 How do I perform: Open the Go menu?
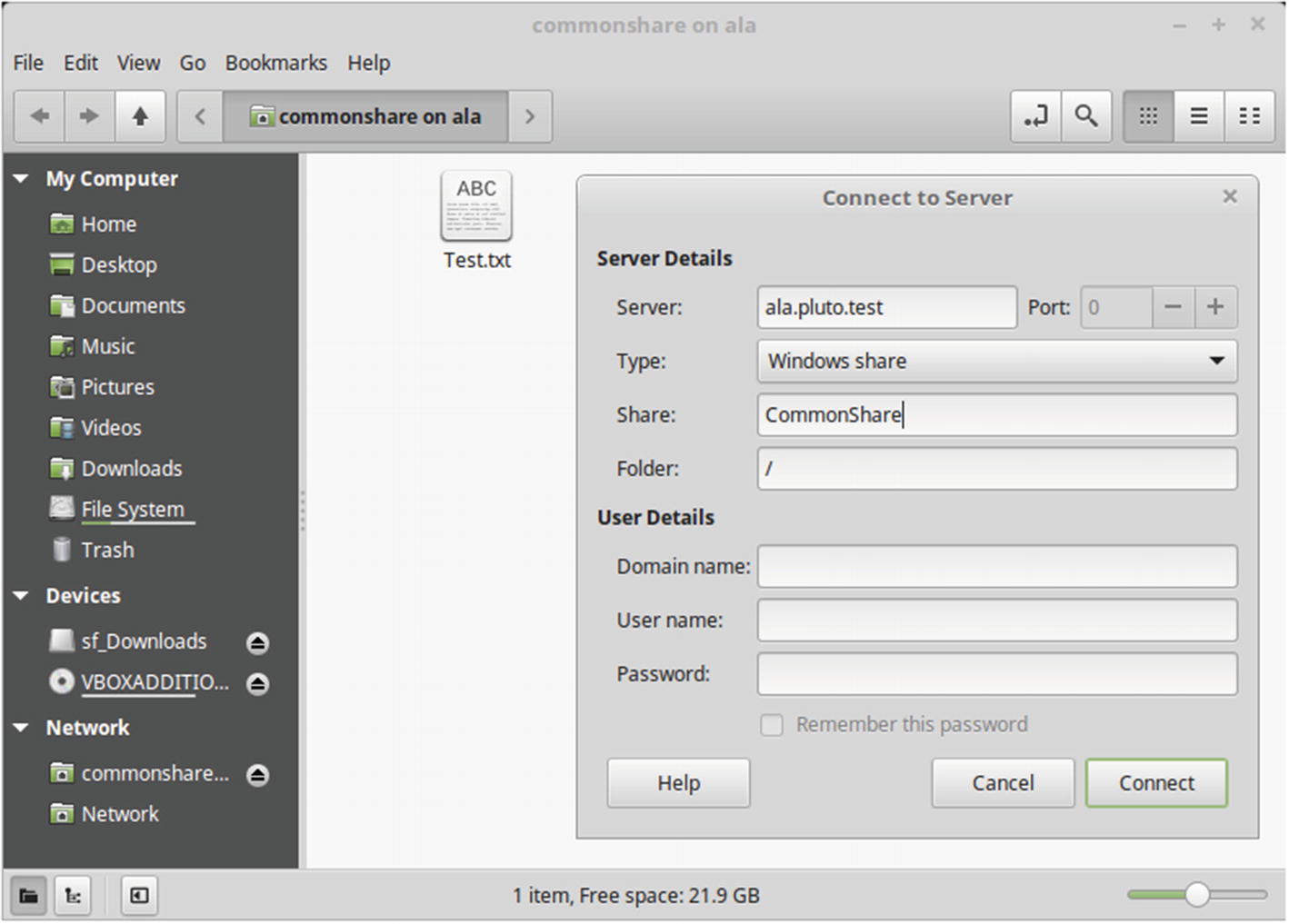(x=192, y=63)
